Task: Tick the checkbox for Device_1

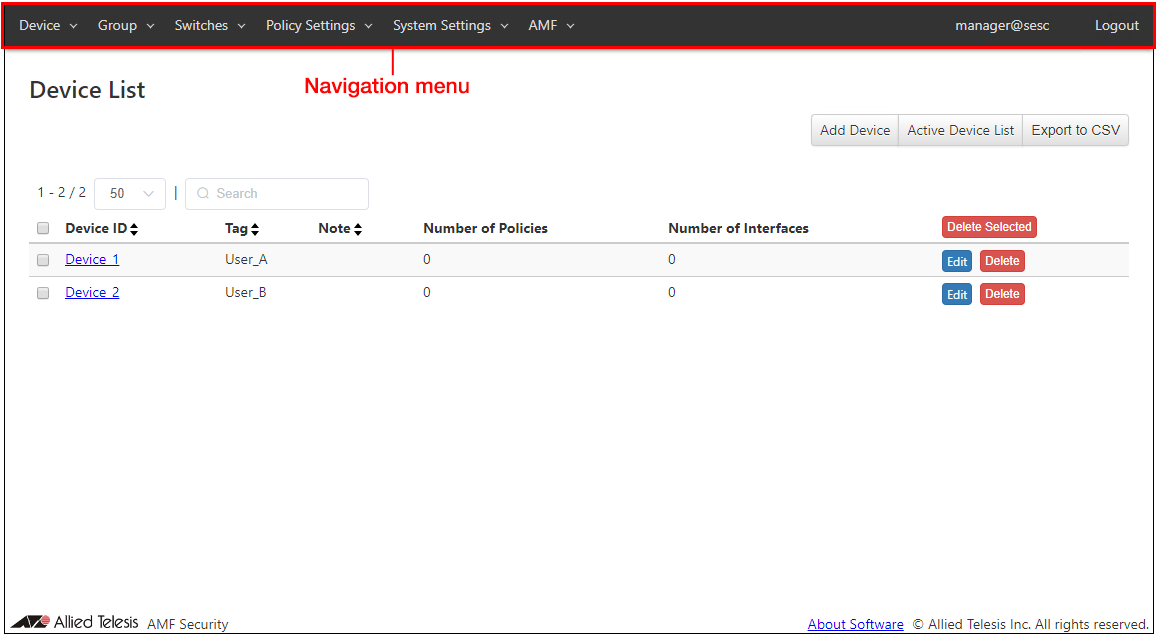Action: pos(43,260)
